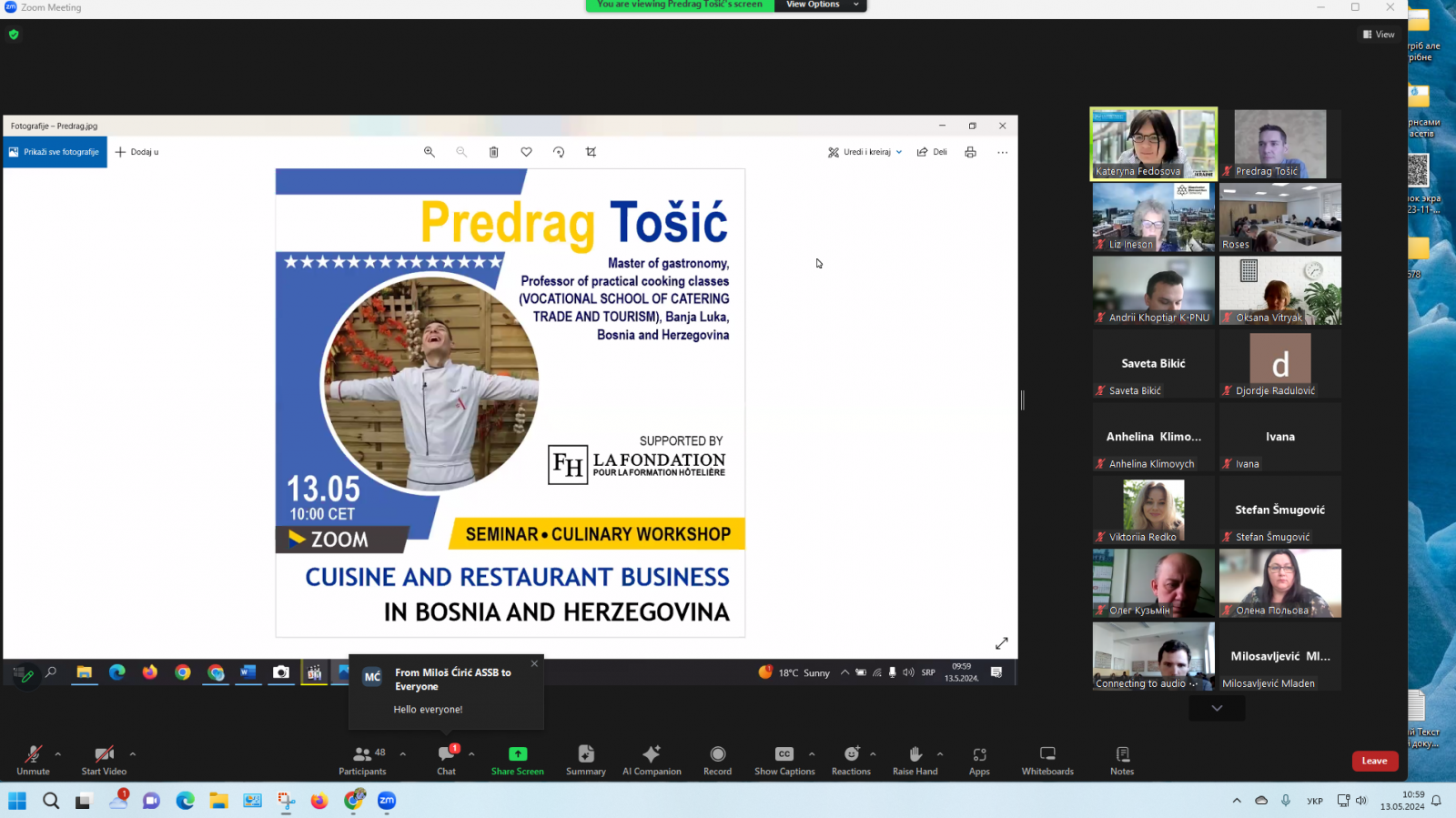The height and width of the screenshot is (818, 1456).
Task: Delete the photo with trash icon
Action: 494,152
